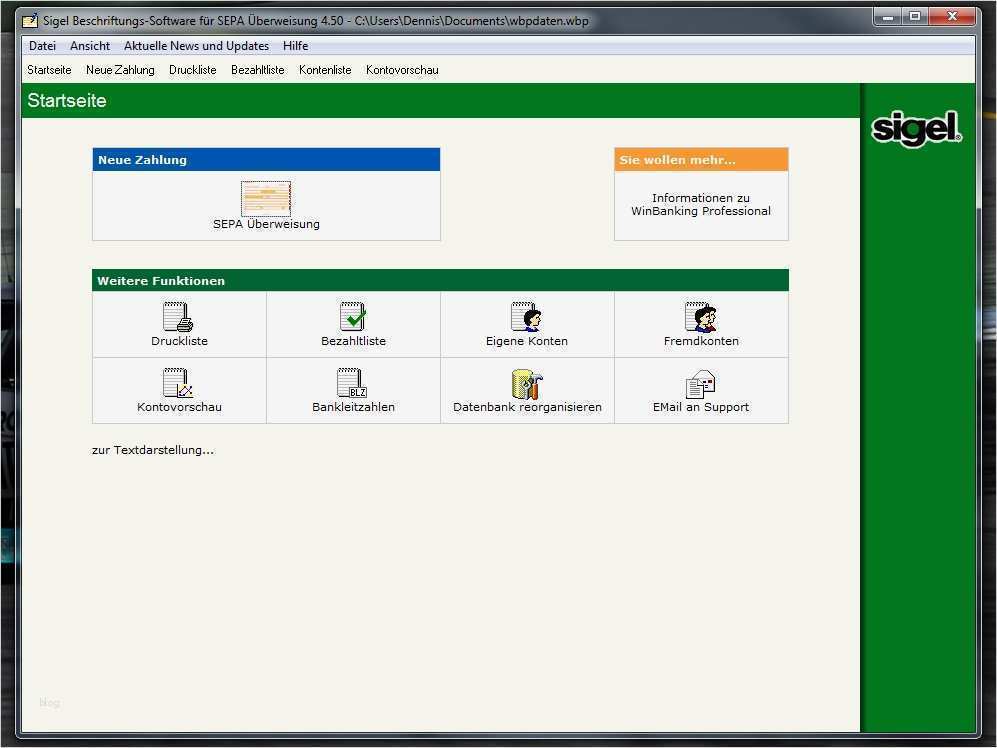Screen dimensions: 997x748
Task: Click the Neue Zahlung blue panel header
Action: 266,160
